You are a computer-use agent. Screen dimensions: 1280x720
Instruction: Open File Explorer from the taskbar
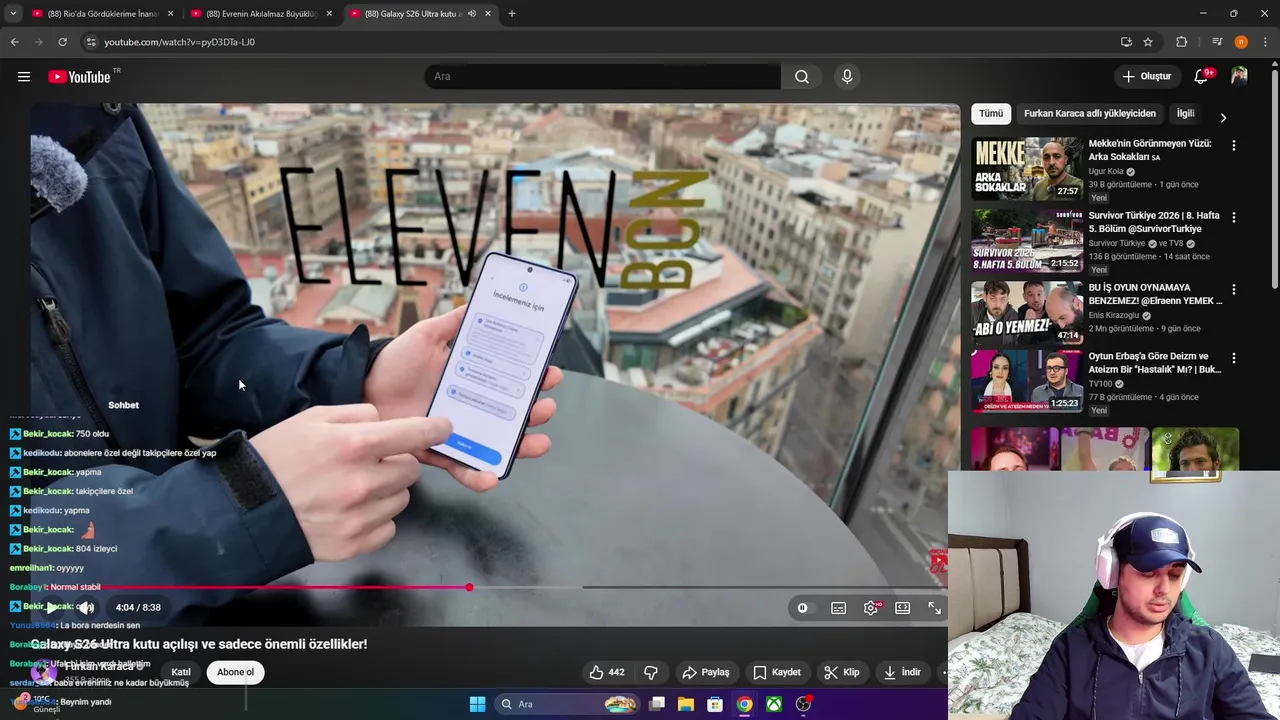pos(686,704)
